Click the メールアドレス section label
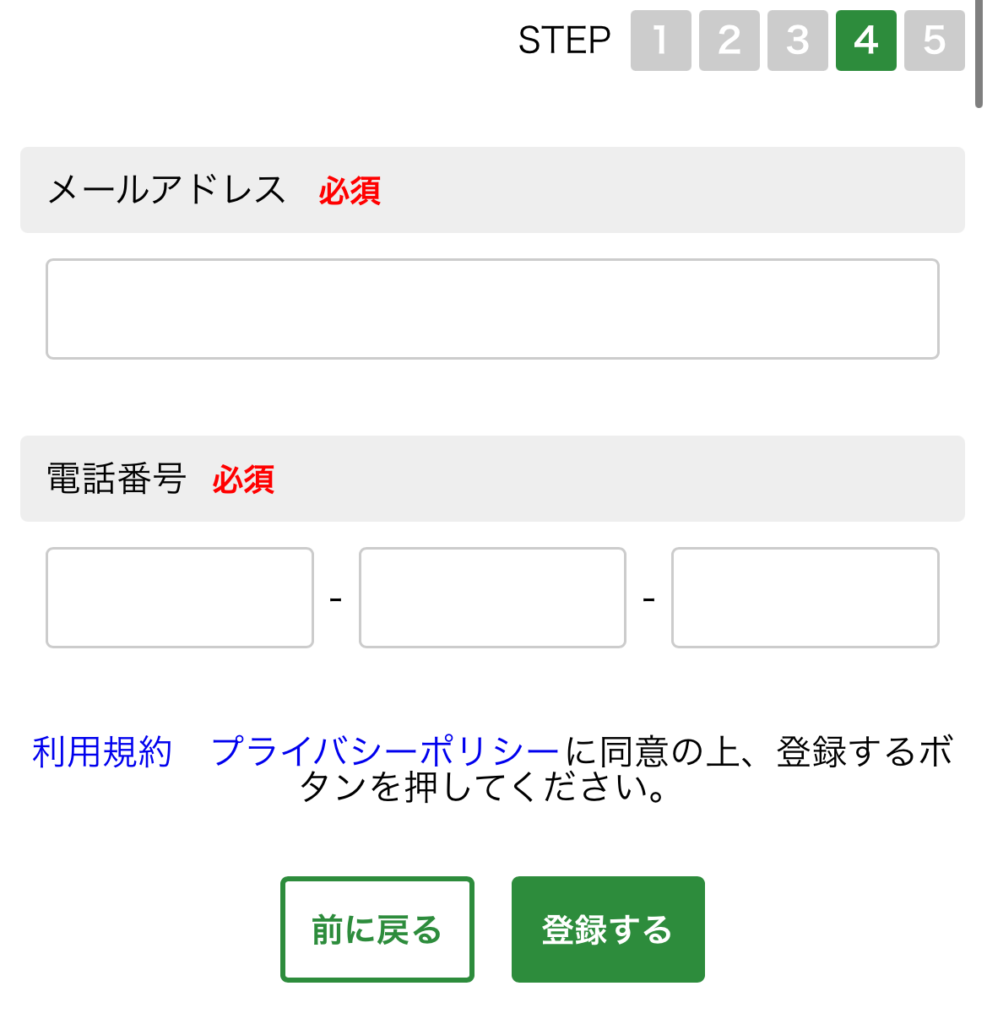987x1024 pixels. 167,190
